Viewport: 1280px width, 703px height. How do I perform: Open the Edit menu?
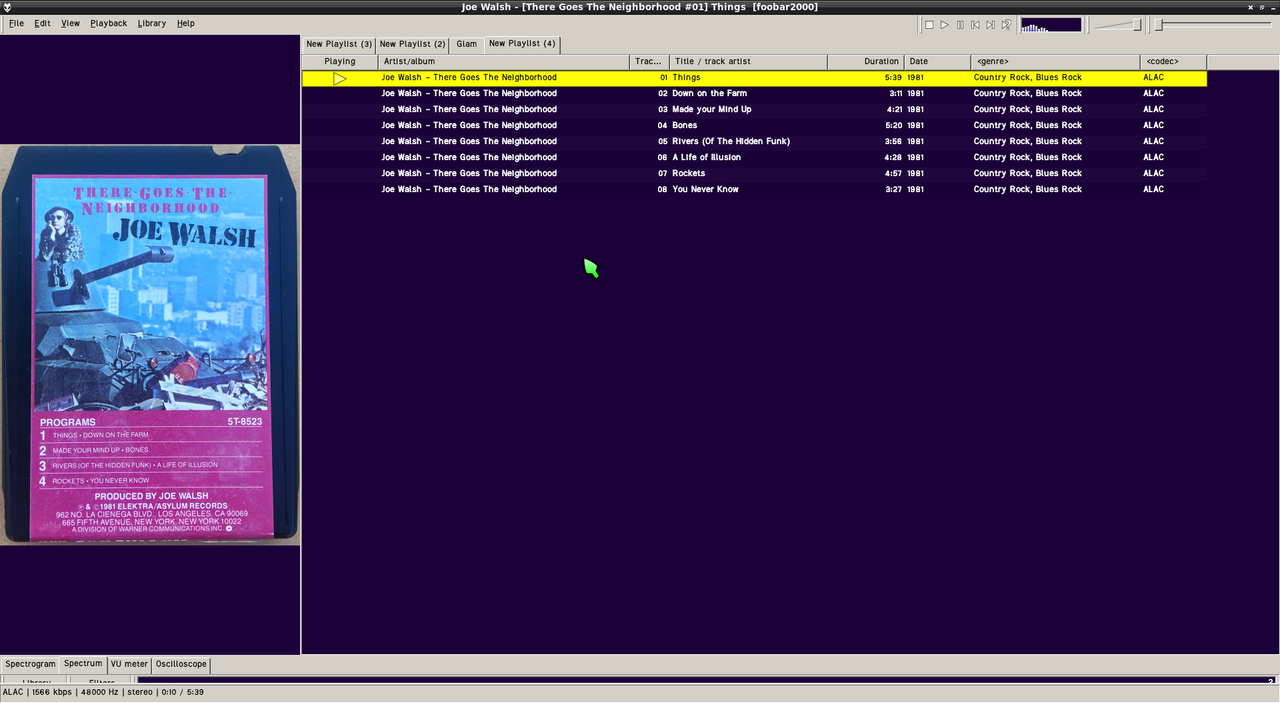pos(42,23)
